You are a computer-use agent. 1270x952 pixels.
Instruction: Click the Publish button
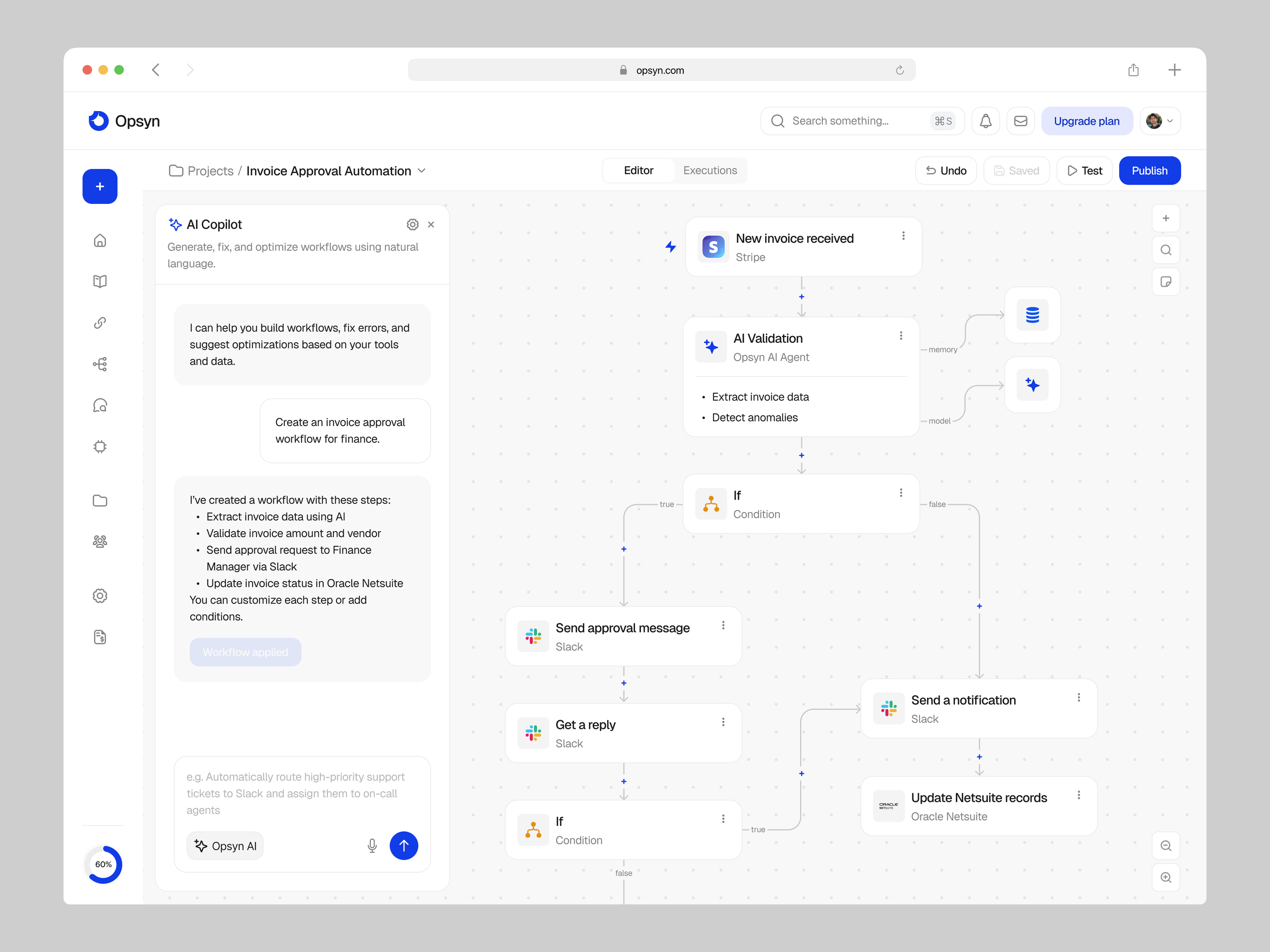pyautogui.click(x=1149, y=170)
